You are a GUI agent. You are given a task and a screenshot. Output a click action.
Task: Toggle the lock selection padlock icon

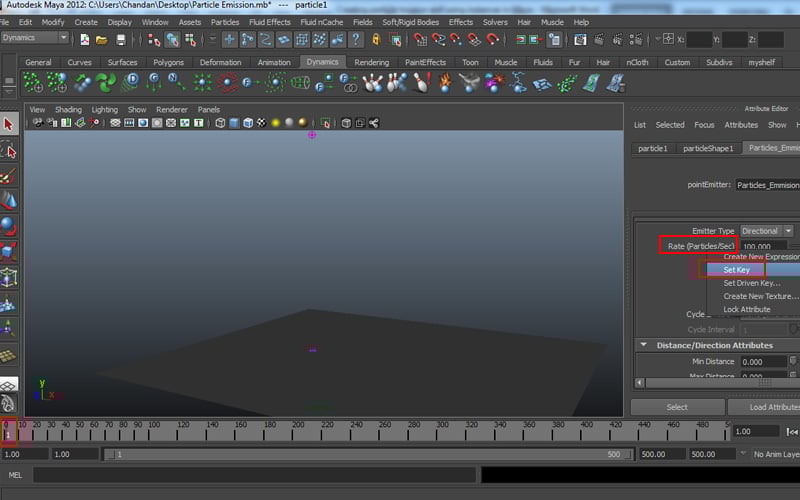click(x=376, y=40)
